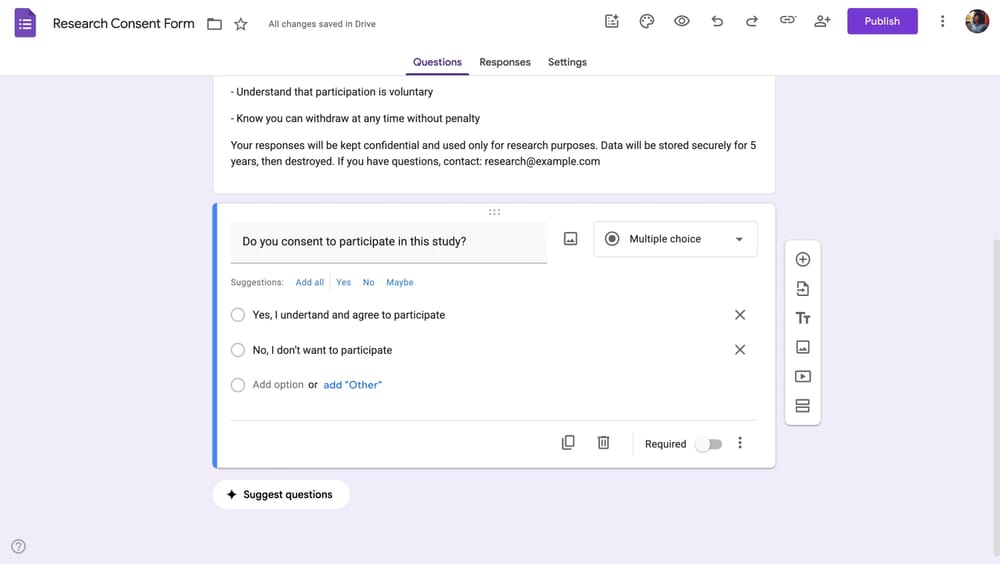Click the redo arrow icon
Screen dimensions: 1000x564
coord(752,21)
